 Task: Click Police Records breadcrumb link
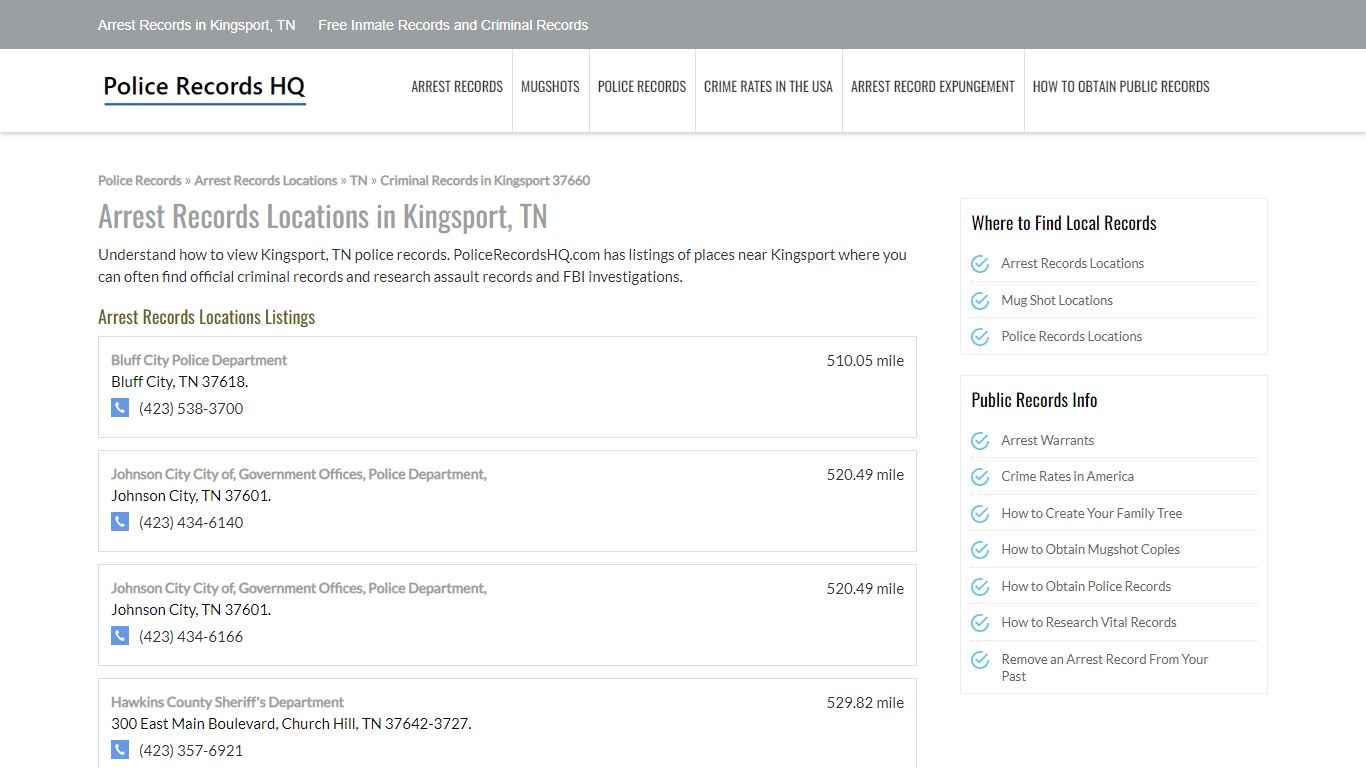[140, 180]
